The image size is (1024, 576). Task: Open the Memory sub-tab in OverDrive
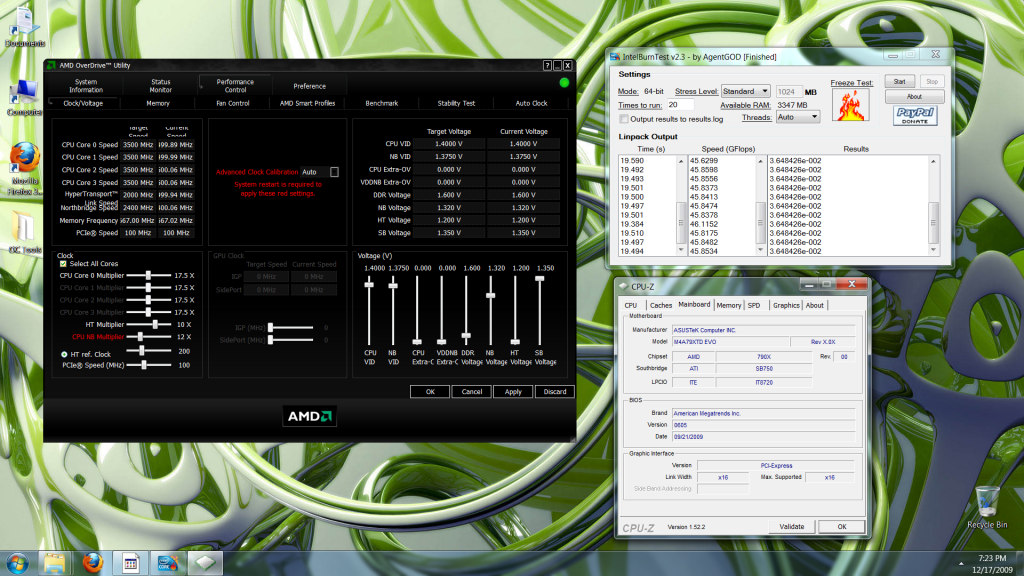pos(158,103)
